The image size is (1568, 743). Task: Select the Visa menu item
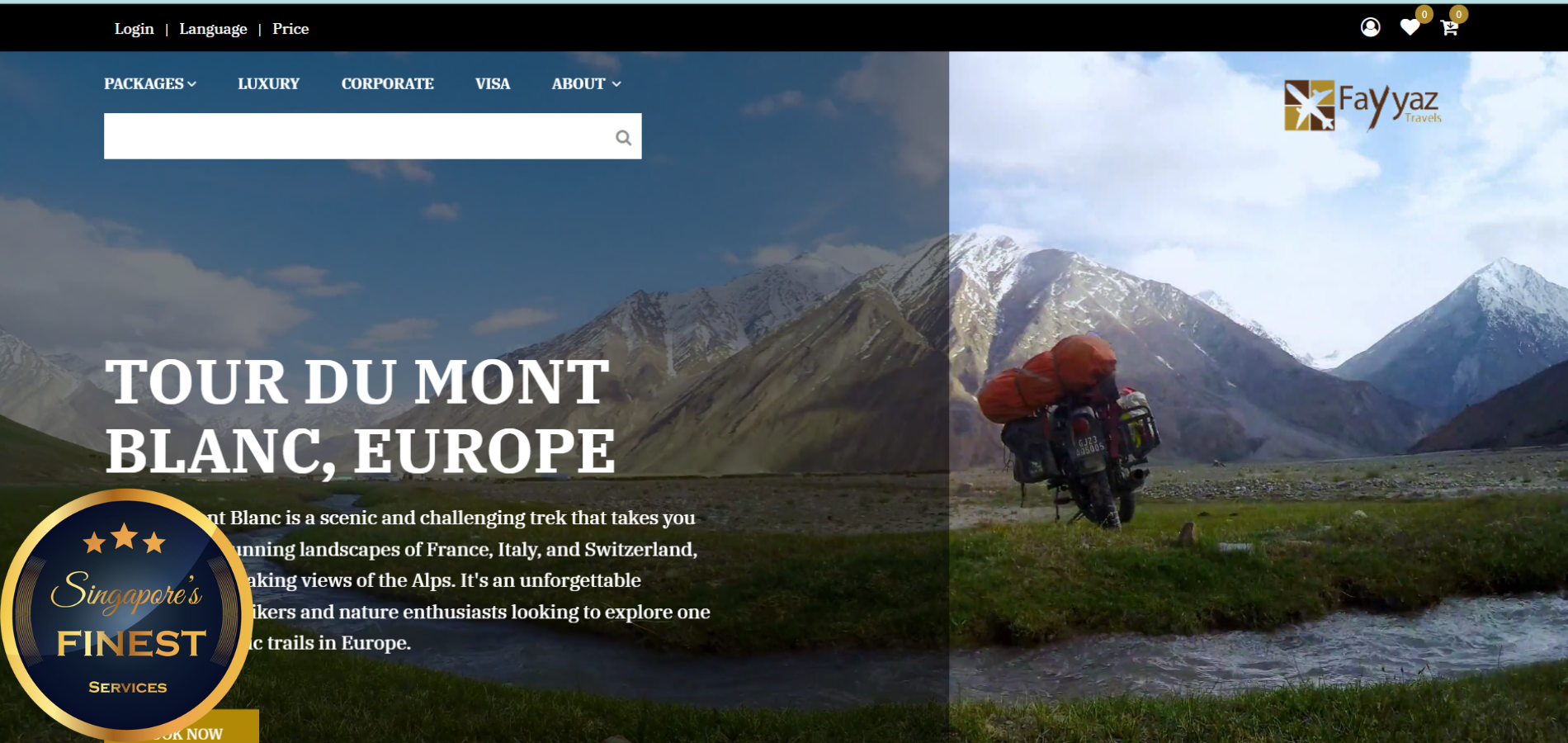(x=492, y=83)
